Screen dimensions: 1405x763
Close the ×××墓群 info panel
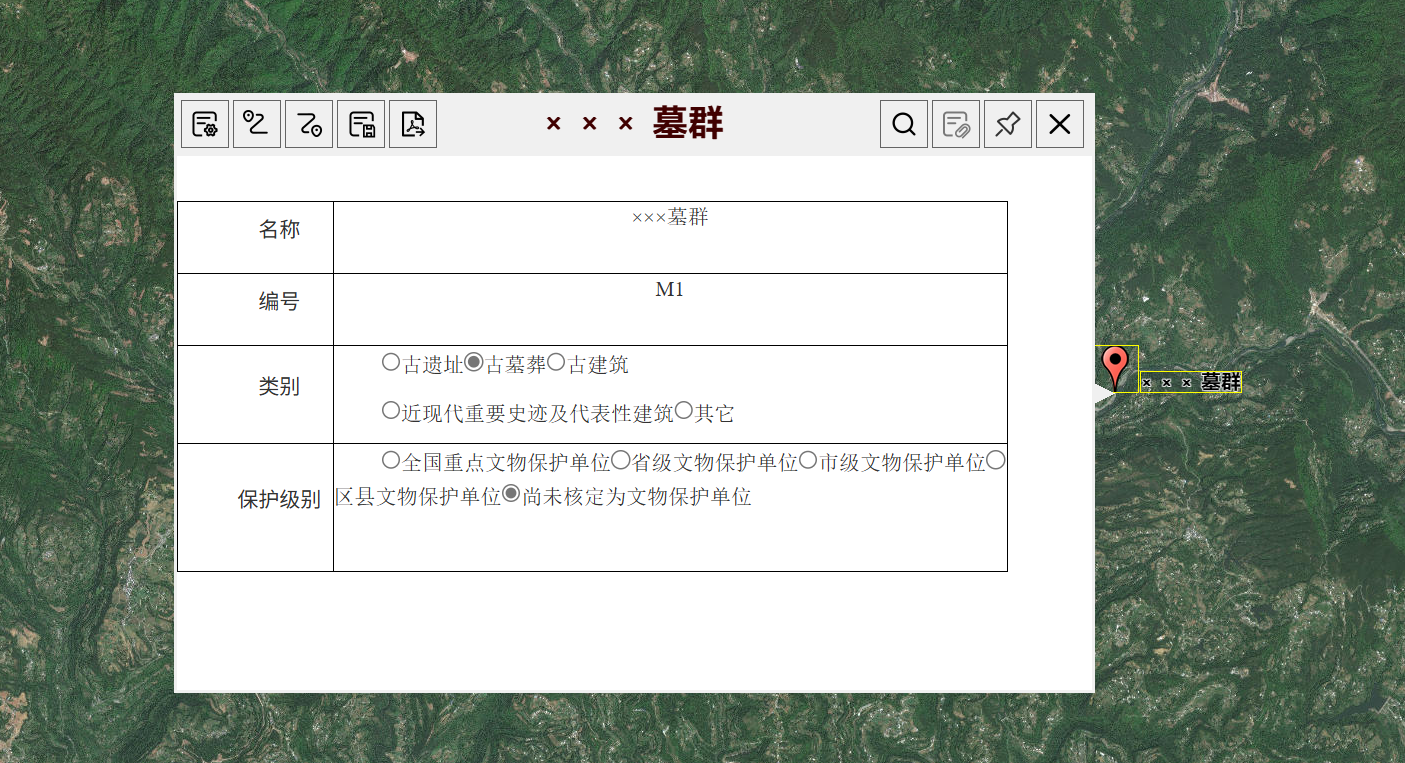coord(1060,124)
